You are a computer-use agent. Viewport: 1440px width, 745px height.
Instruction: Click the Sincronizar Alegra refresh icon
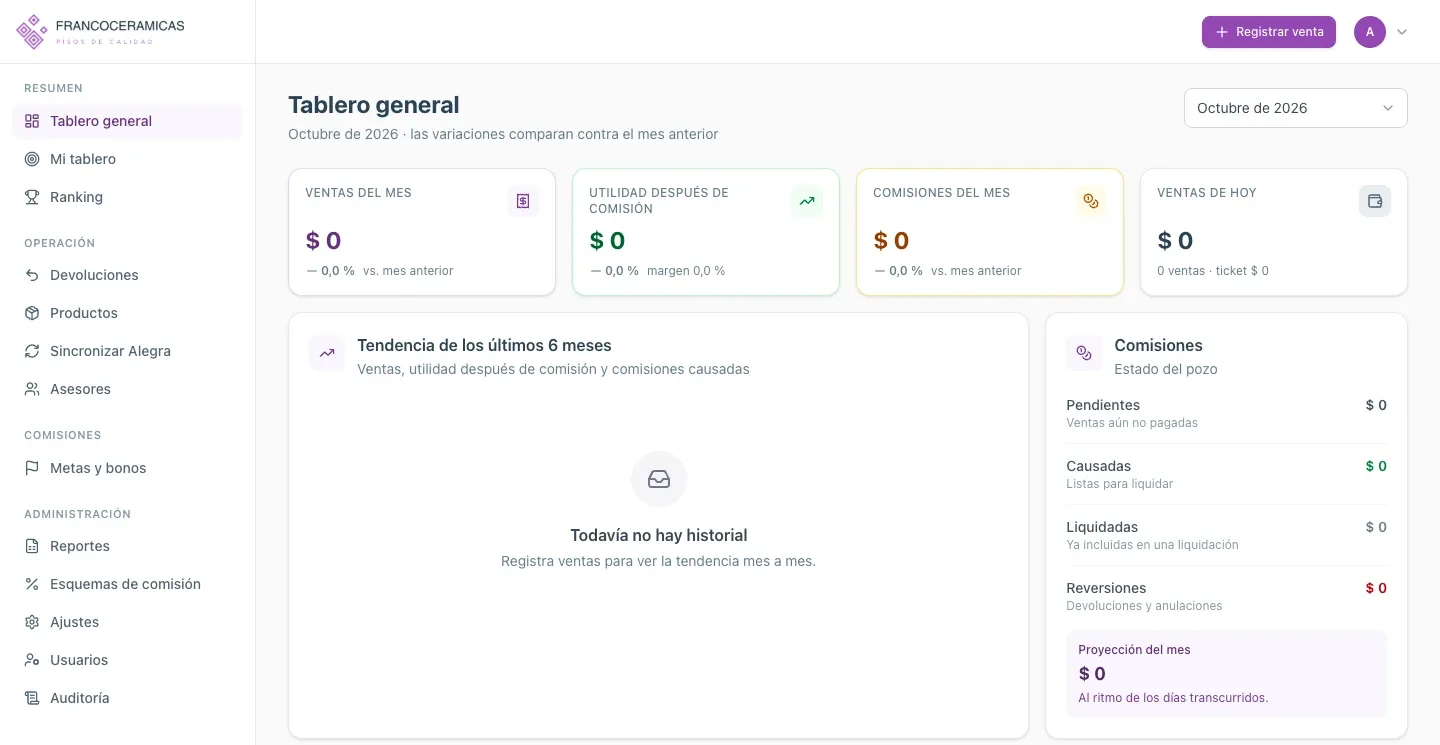(x=32, y=351)
